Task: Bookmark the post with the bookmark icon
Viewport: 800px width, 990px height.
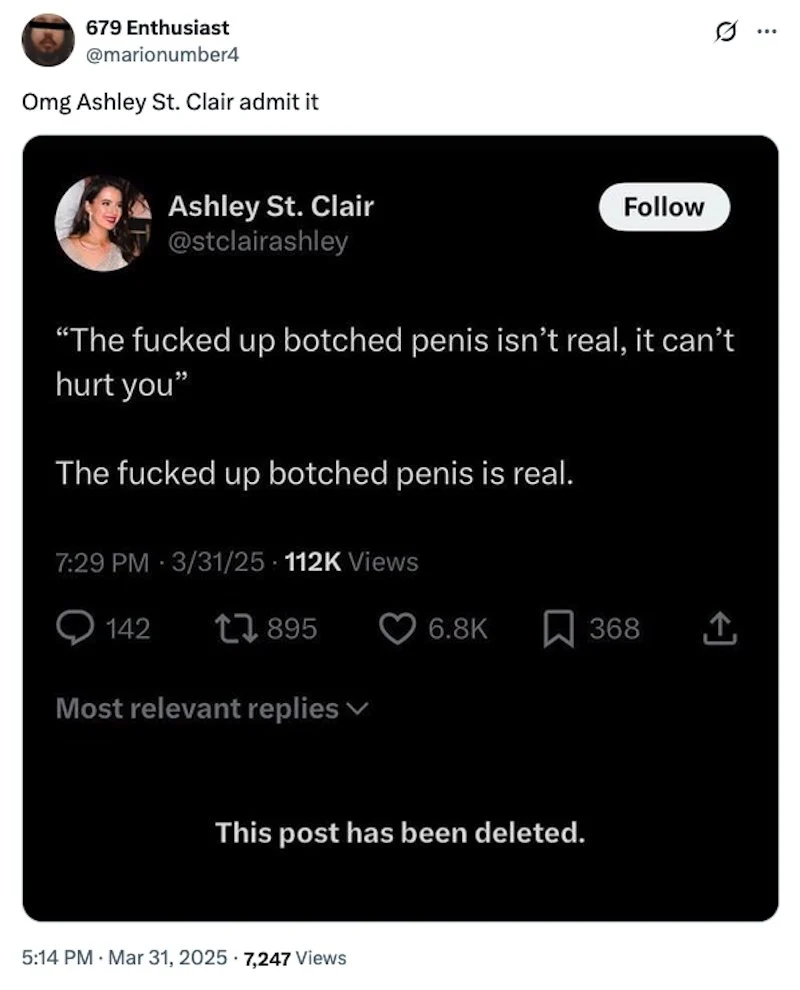Action: (557, 627)
